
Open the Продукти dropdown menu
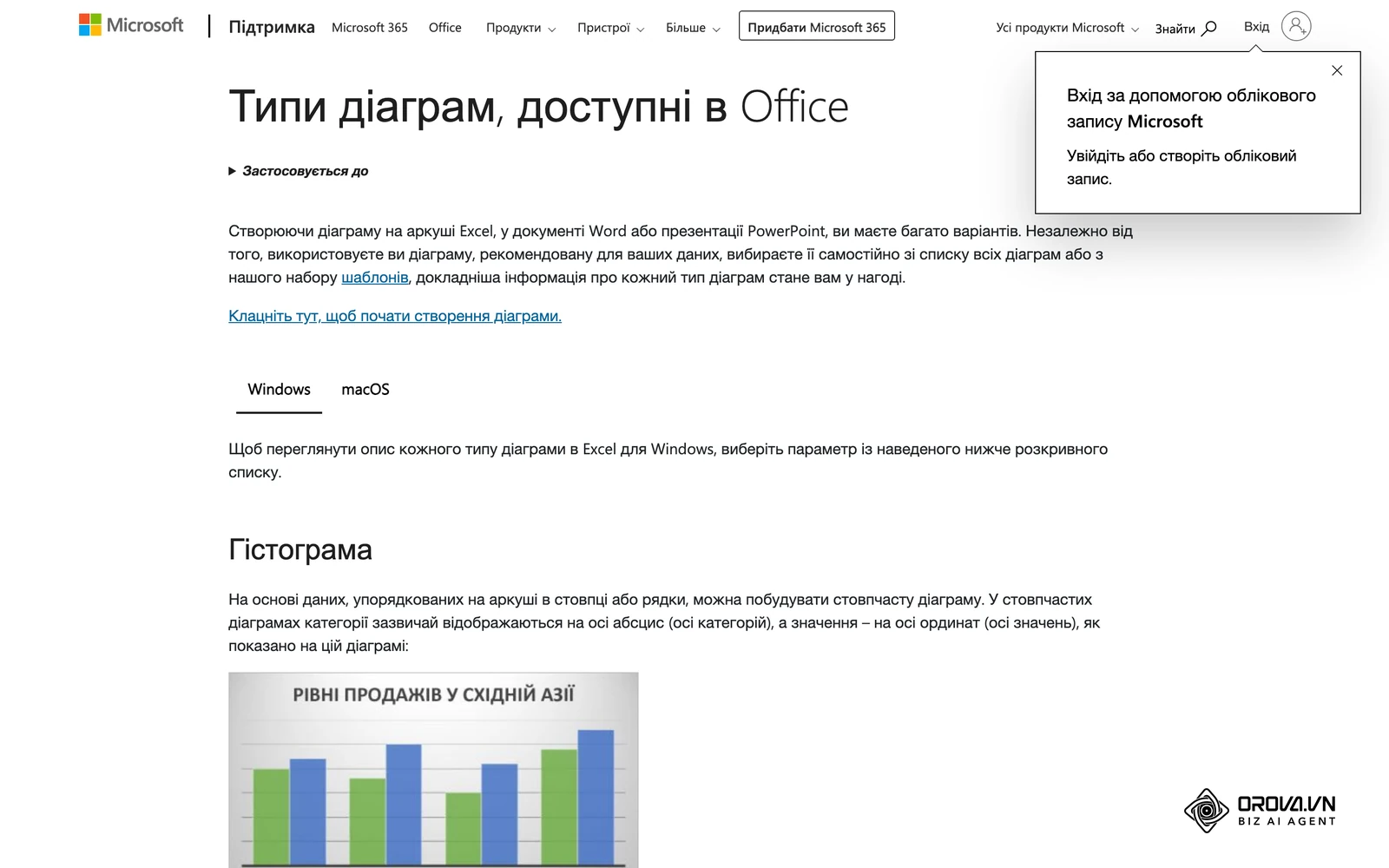520,28
